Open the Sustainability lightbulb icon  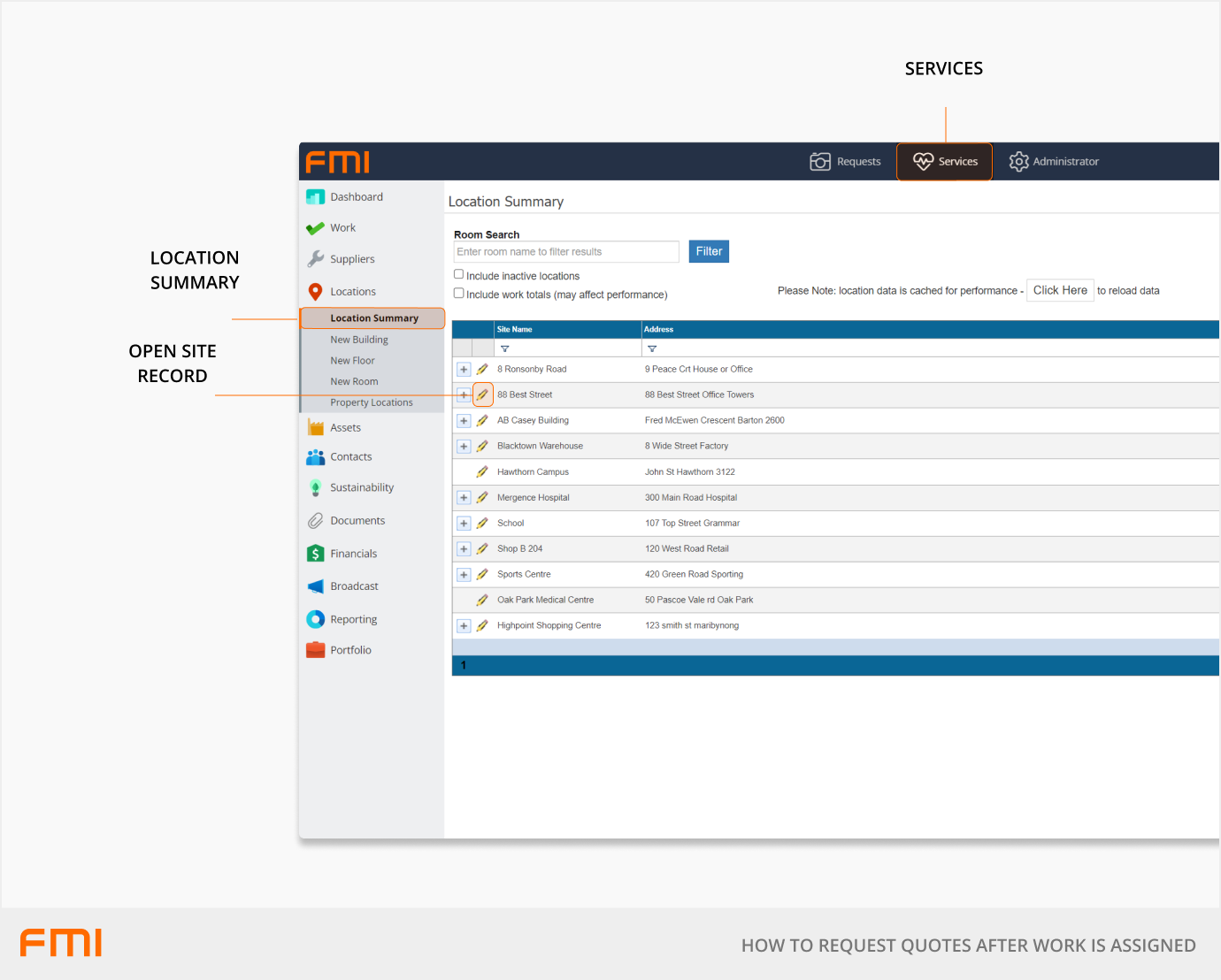pos(315,488)
